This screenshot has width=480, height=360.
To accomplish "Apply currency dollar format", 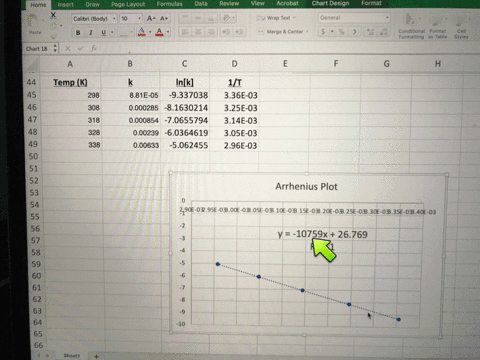I will [323, 32].
